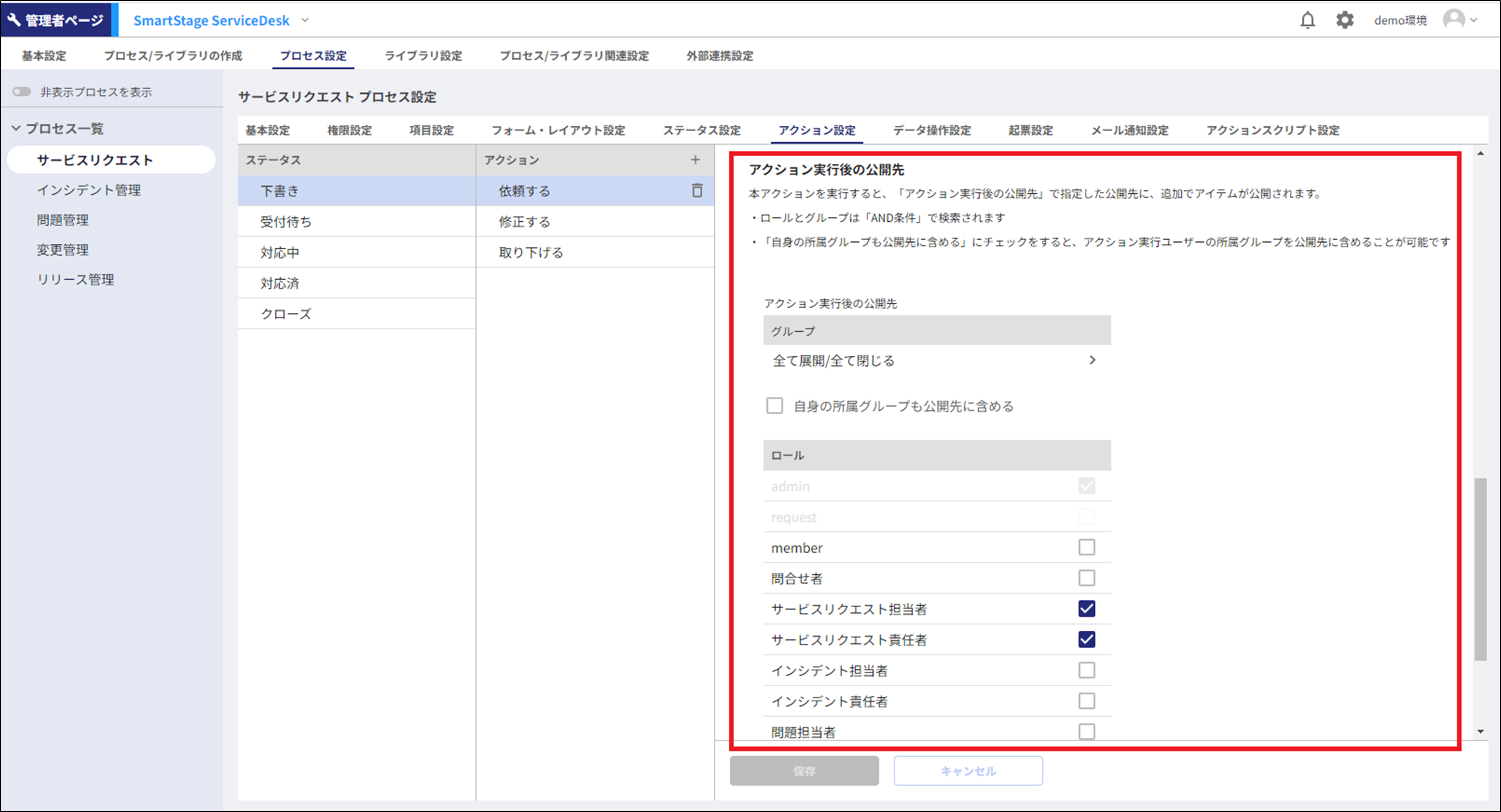Select インシデント管理 in process list
The image size is (1501, 812).
pos(89,190)
